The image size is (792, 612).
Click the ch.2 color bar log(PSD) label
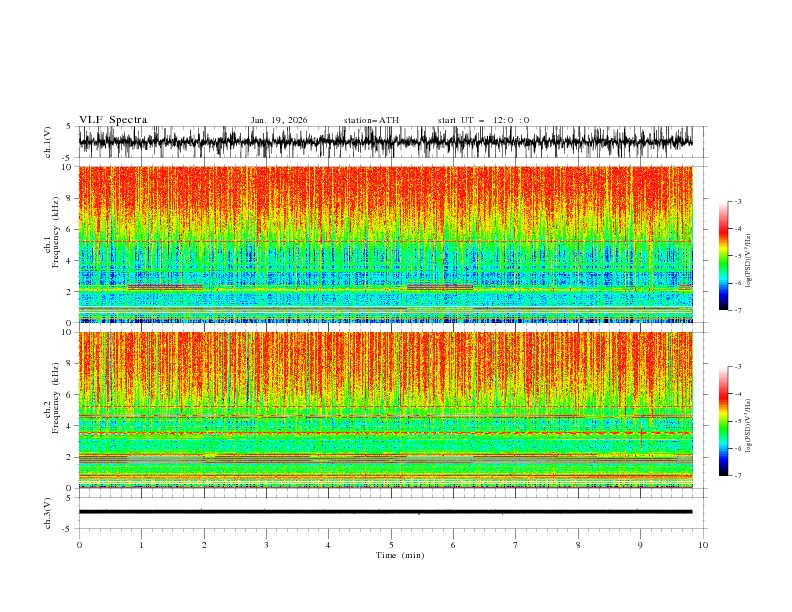tap(749, 425)
